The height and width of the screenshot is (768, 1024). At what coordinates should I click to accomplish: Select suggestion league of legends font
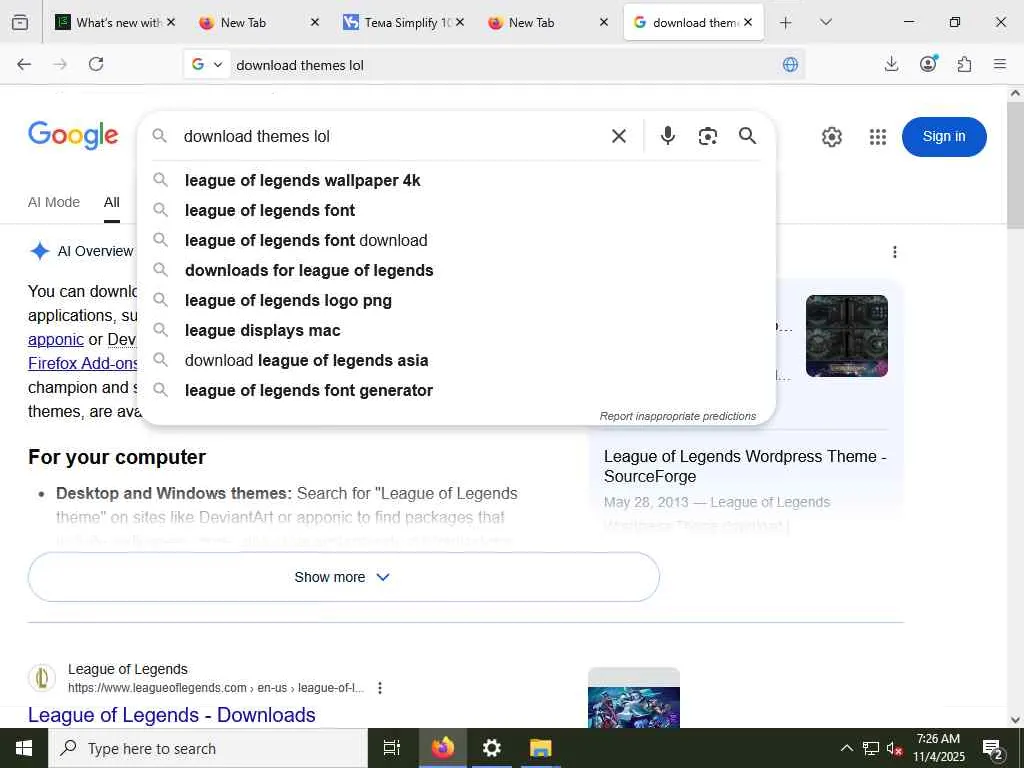point(456,210)
